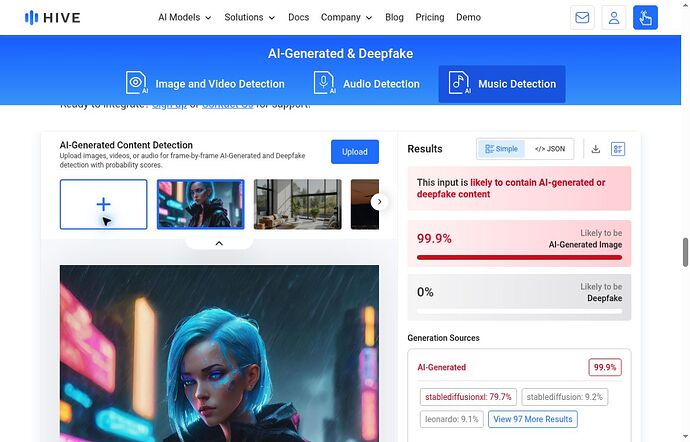
Task: Click the 99.9% badge beside AI-Generated
Action: pos(605,367)
